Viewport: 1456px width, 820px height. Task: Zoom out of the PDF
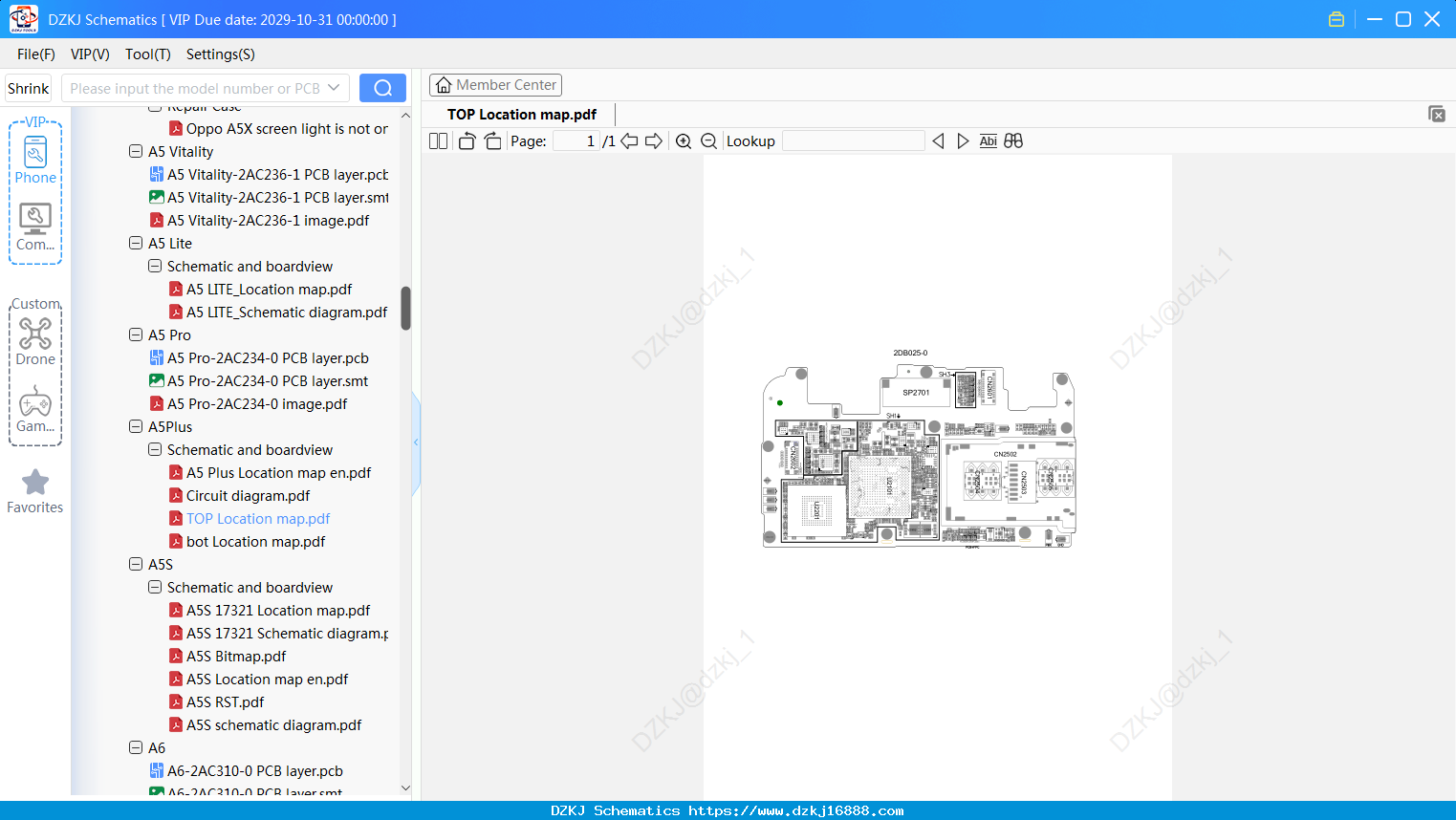coord(709,141)
